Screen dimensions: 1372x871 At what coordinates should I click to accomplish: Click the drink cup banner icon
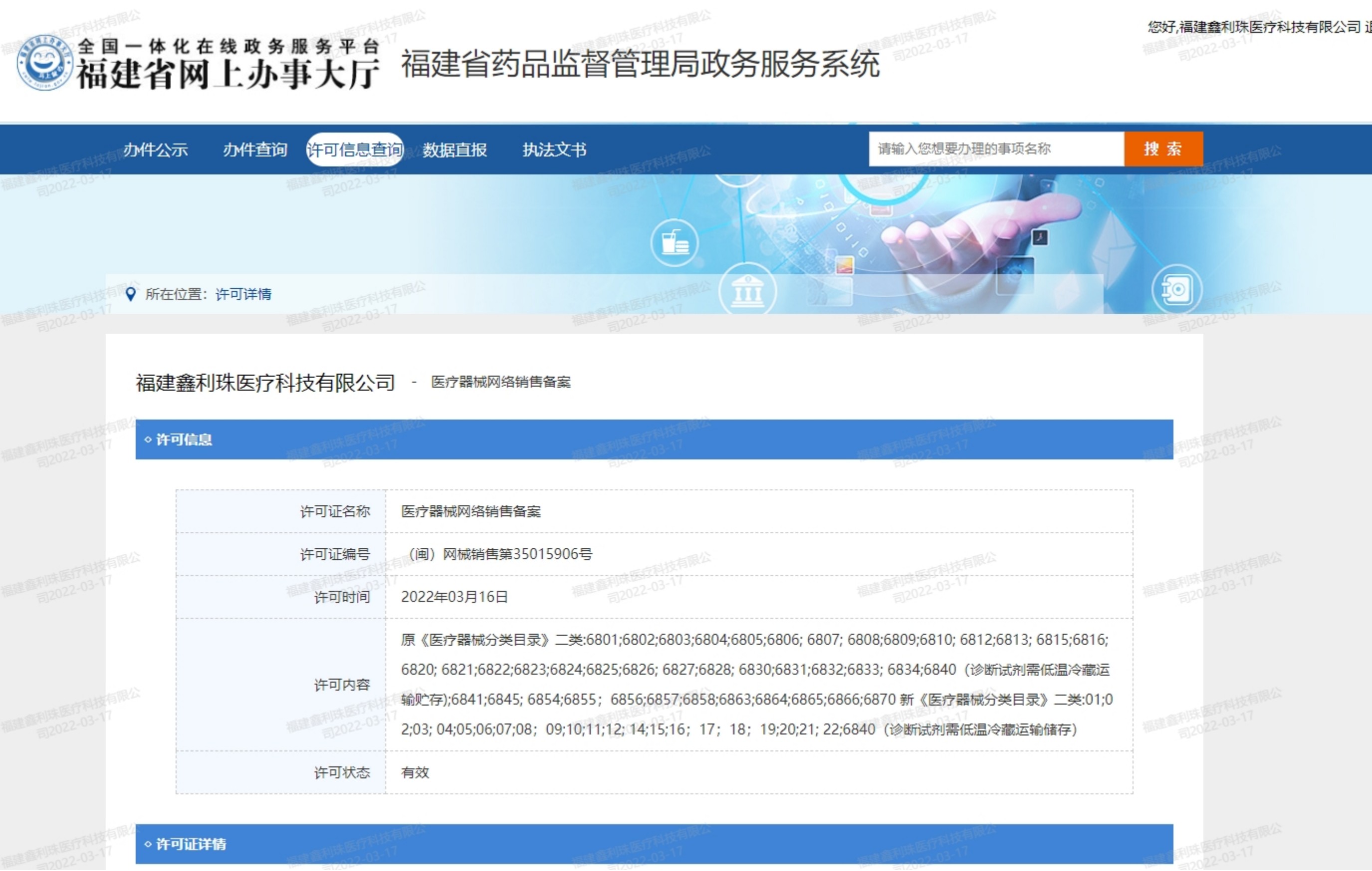pyautogui.click(x=675, y=243)
